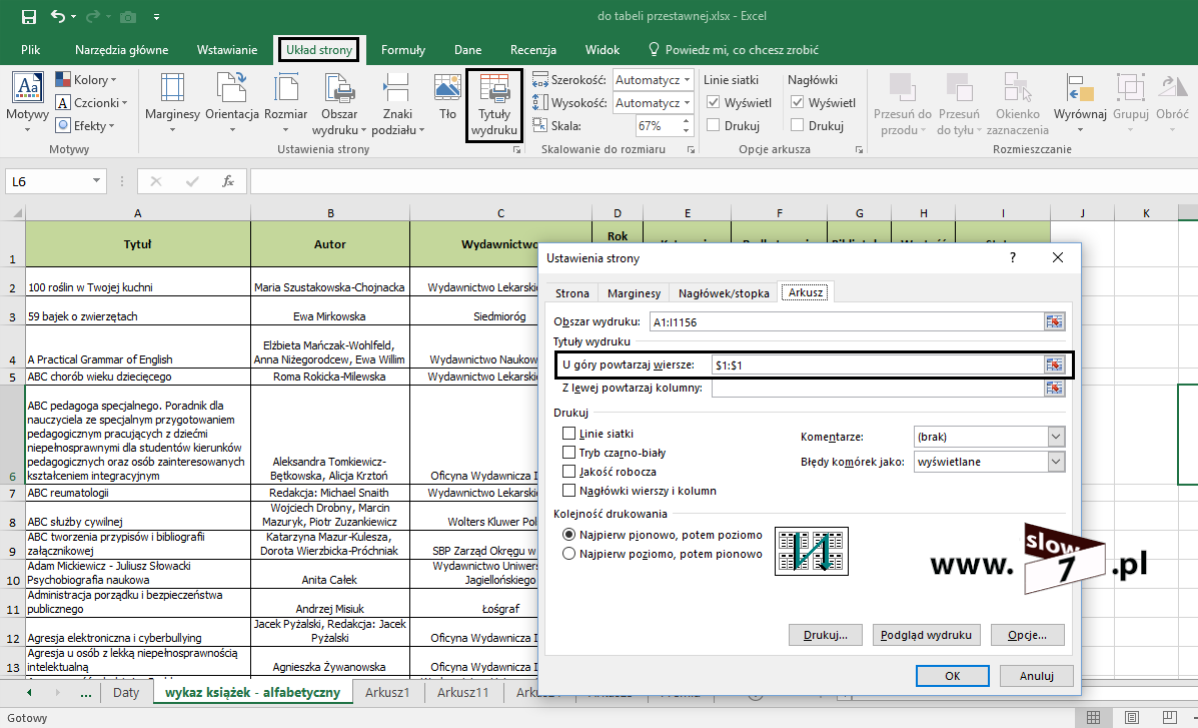Enable Nagłówki wierszy i kolumn checkbox
The width and height of the screenshot is (1198, 728).
tap(568, 490)
